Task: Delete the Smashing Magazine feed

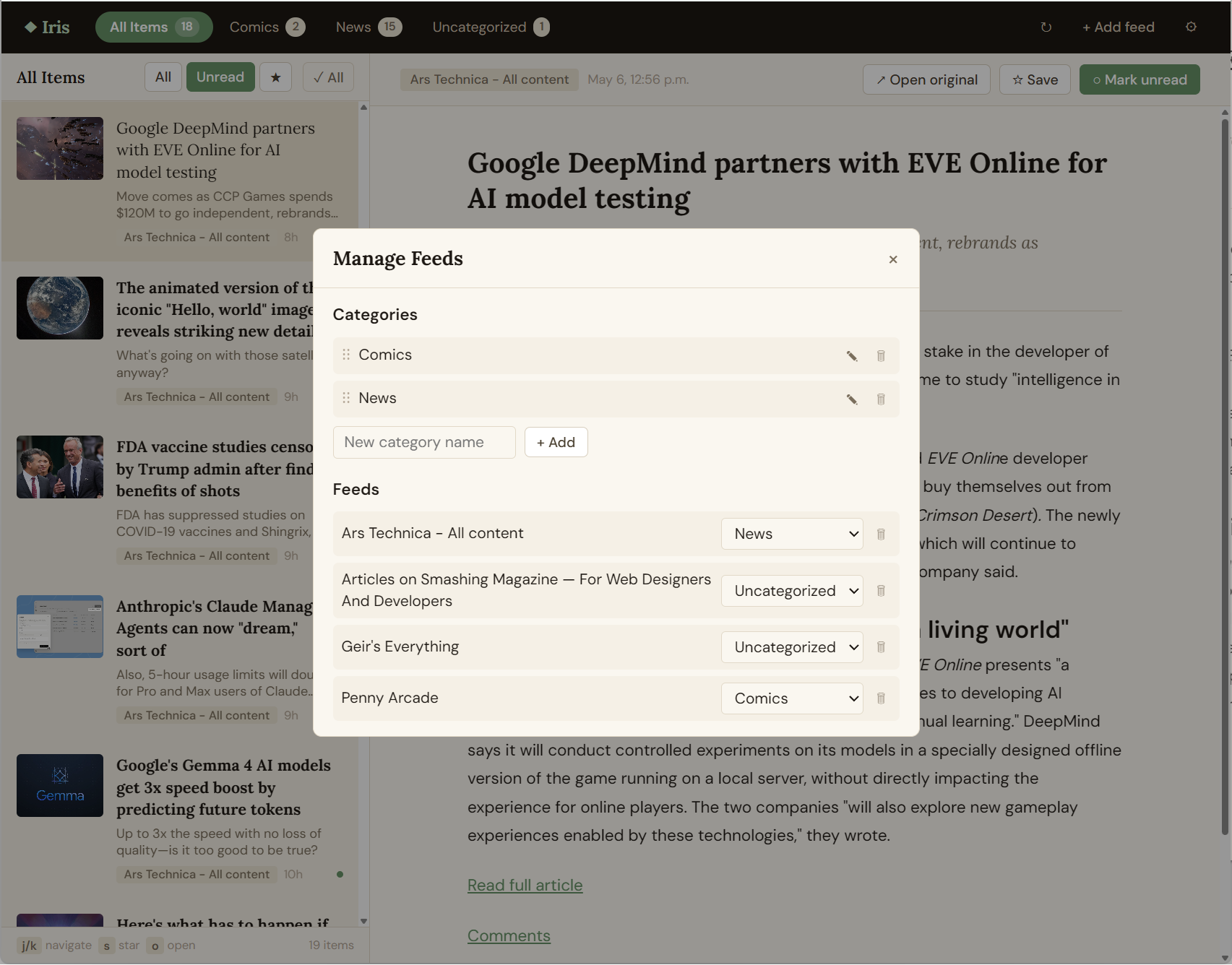Action: 881,590
